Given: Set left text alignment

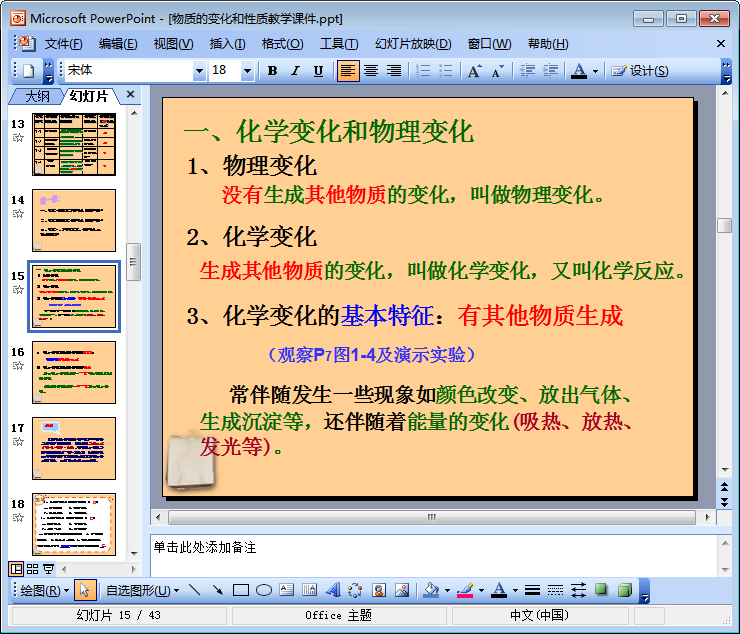Looking at the screenshot, I should click(x=348, y=71).
